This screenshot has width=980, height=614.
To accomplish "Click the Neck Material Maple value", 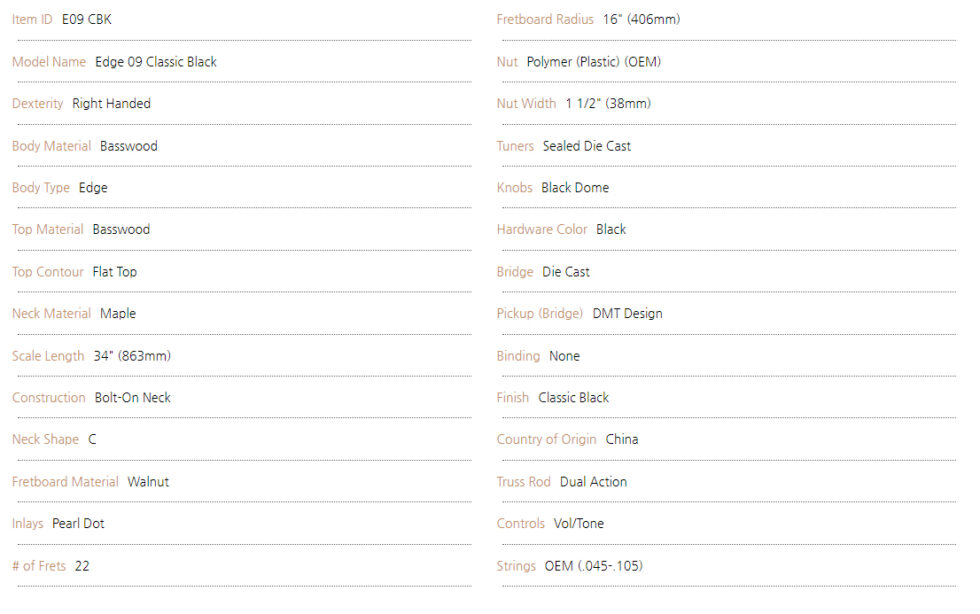I will pos(118,314).
